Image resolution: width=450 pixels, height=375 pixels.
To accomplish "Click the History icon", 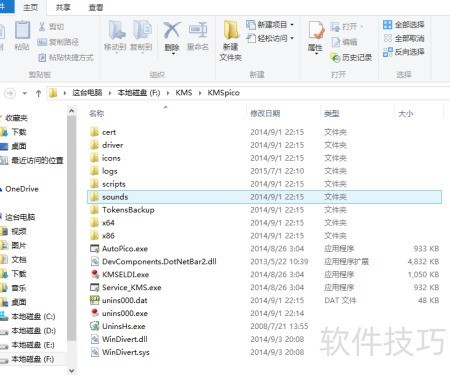I will [335, 57].
